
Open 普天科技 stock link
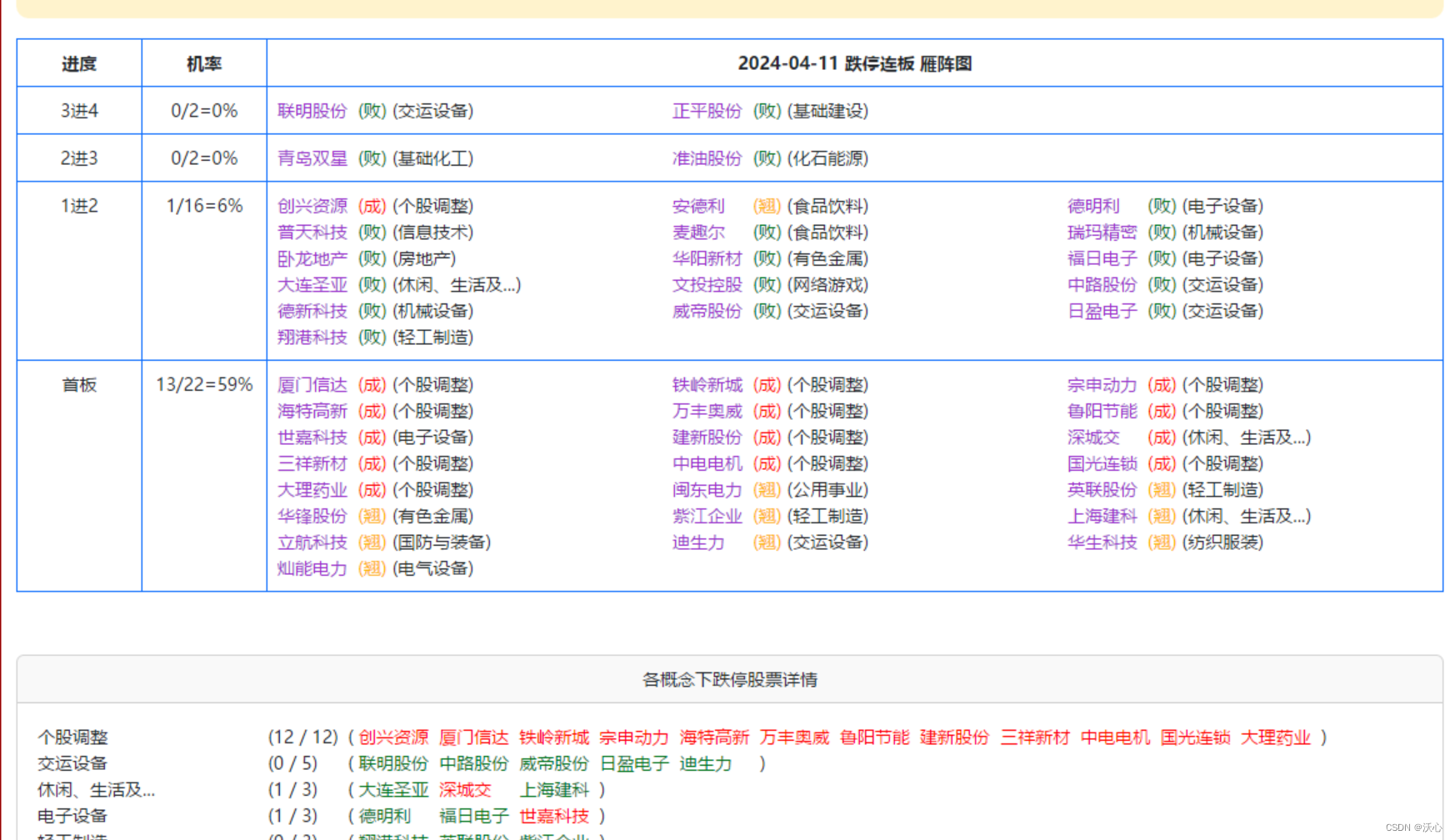[x=312, y=232]
